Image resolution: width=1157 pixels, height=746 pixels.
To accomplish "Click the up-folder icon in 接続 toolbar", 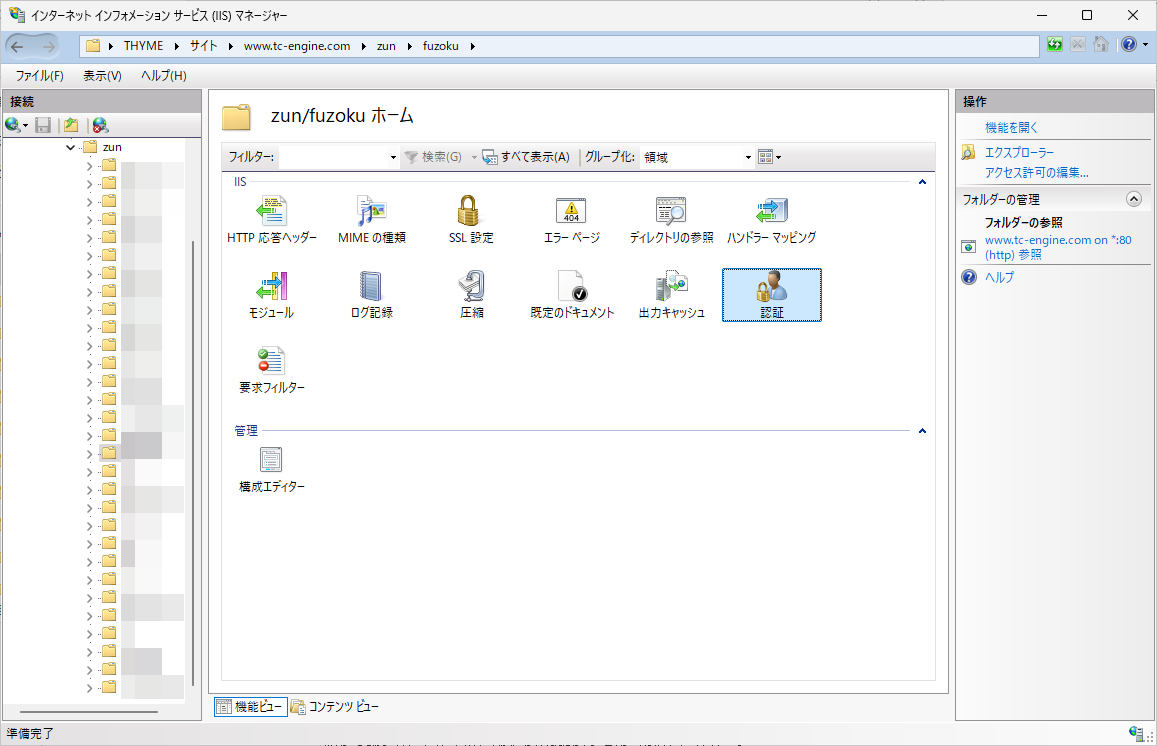I will pos(71,125).
